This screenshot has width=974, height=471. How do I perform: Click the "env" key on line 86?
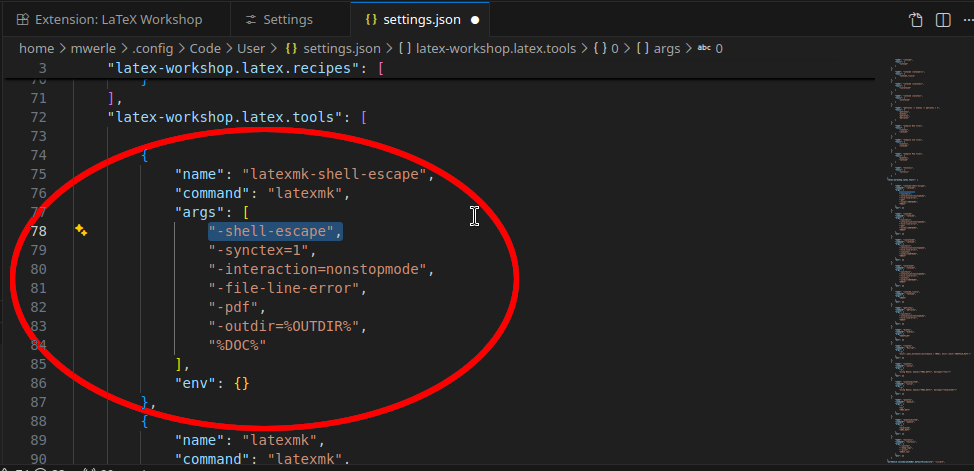pos(196,383)
